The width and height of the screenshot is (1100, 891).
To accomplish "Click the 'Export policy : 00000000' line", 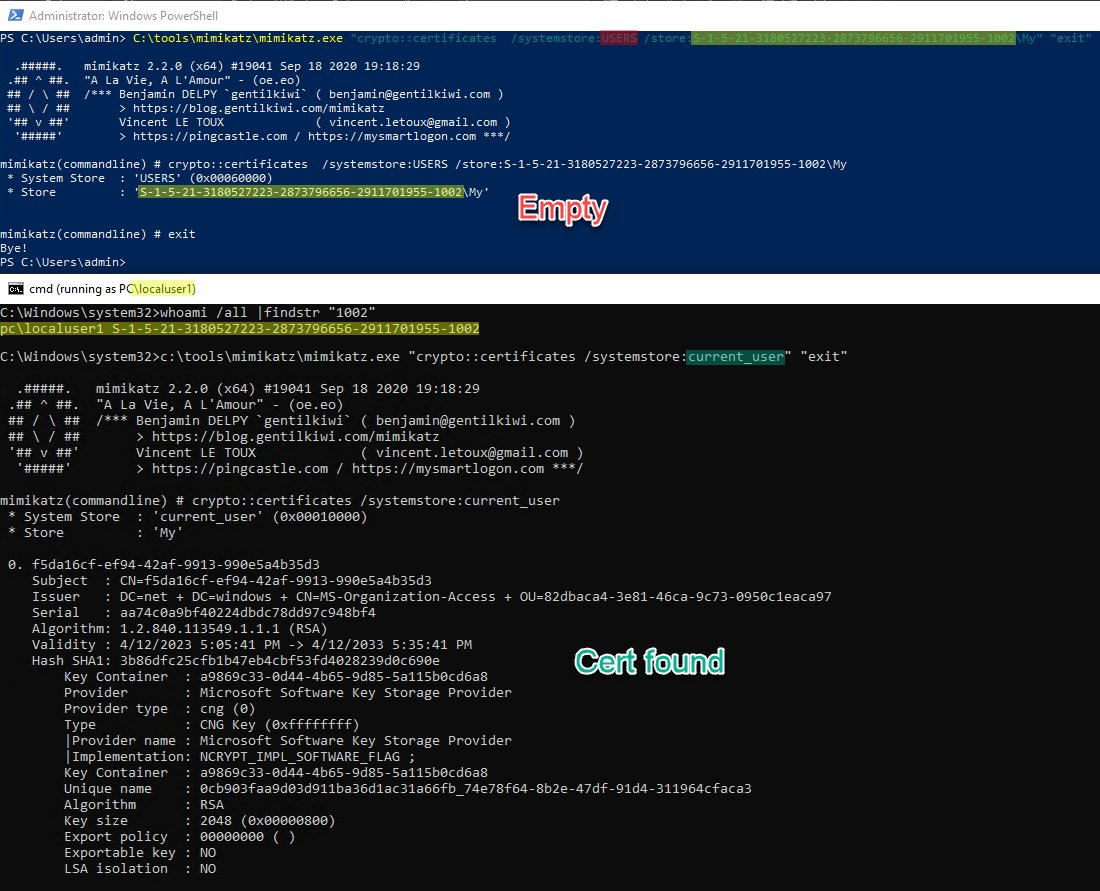I will [180, 837].
